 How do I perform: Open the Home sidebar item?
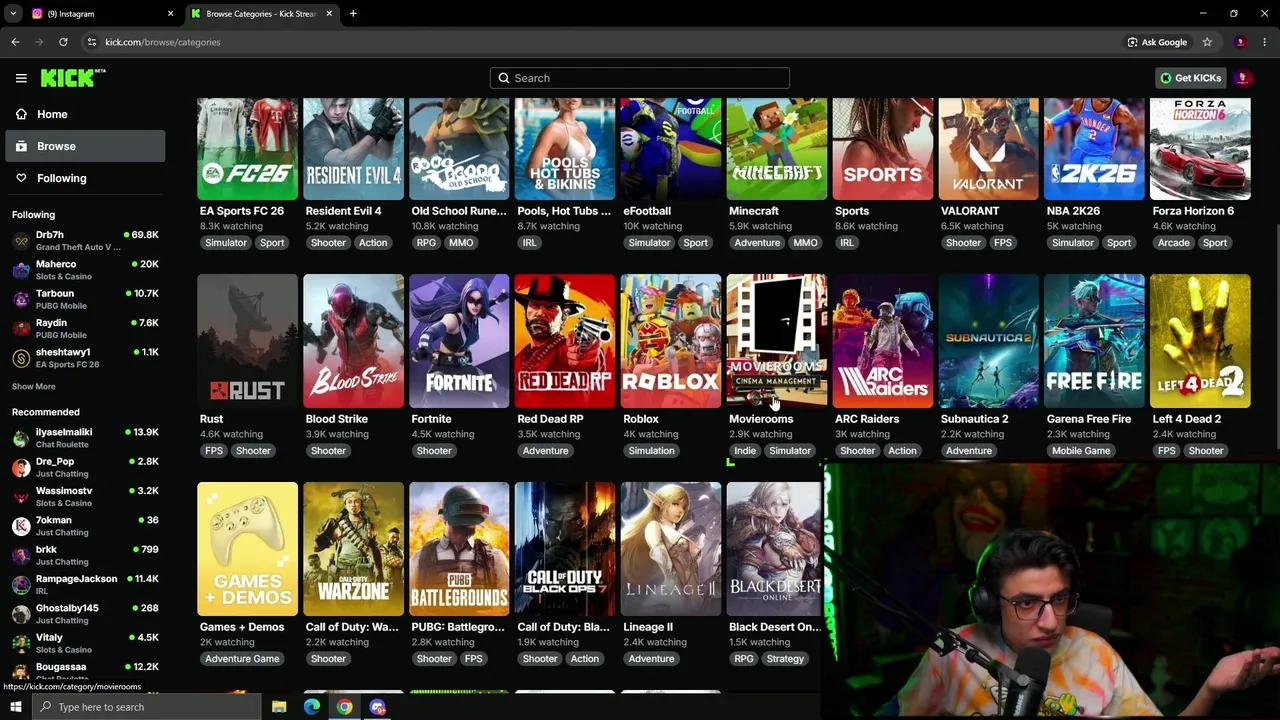tap(85, 114)
